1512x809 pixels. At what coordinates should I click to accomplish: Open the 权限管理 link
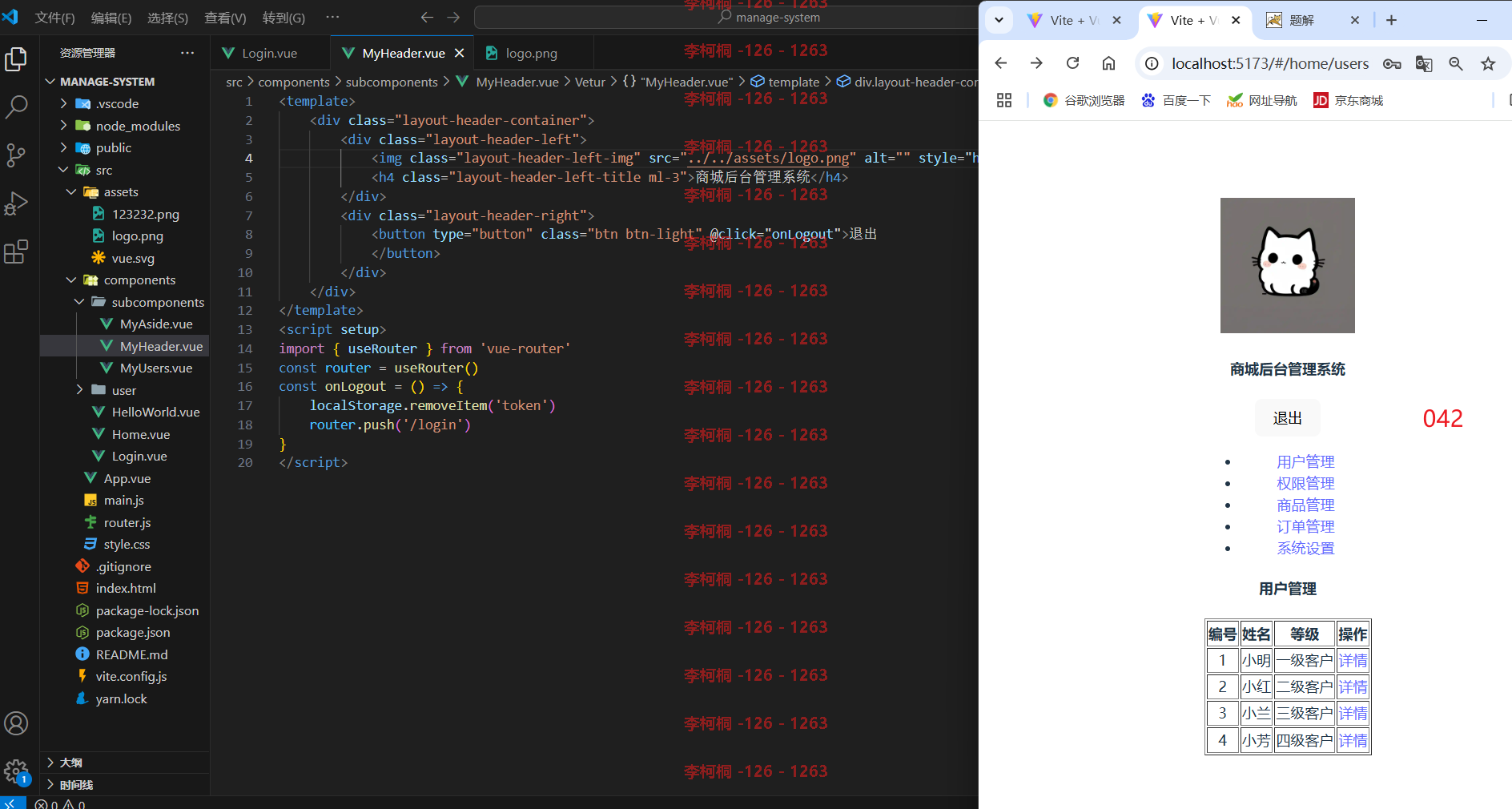tap(1305, 484)
